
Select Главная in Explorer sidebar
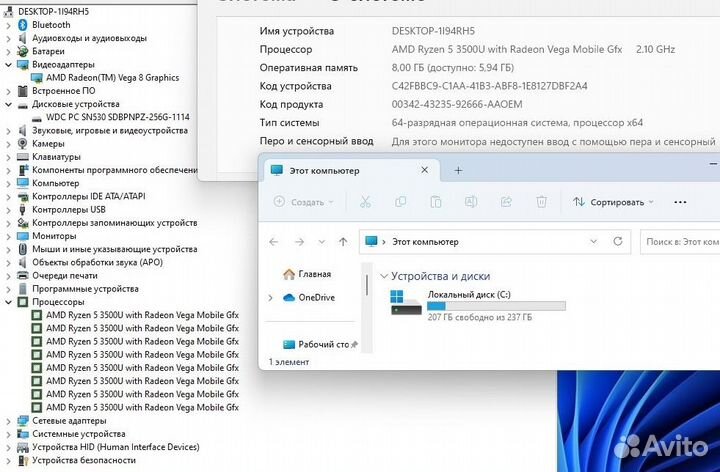[307, 274]
